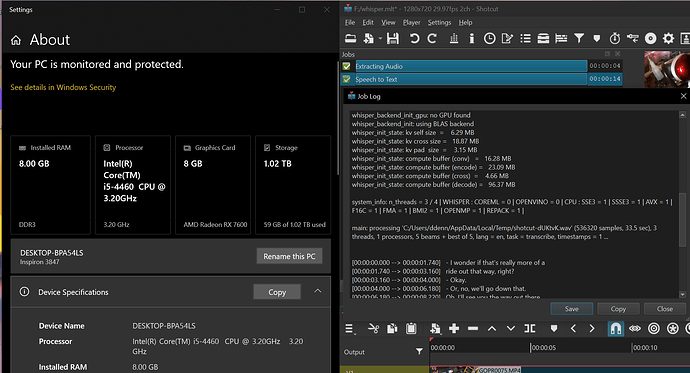
Task: Open History panel icon
Action: point(632,39)
